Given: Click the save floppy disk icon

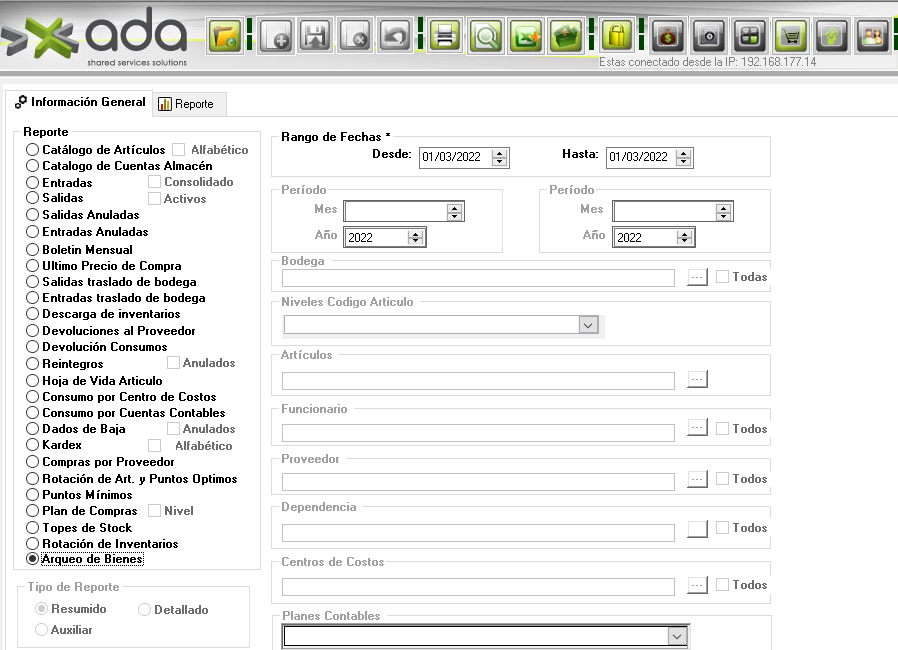Looking at the screenshot, I should [x=315, y=37].
